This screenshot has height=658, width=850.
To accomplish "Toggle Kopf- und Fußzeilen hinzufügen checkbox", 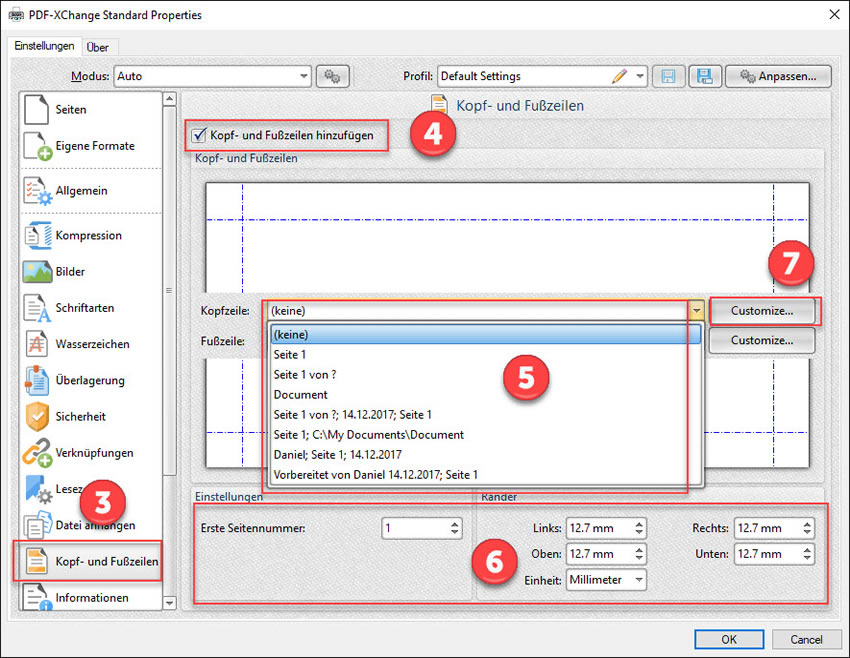I will (199, 134).
